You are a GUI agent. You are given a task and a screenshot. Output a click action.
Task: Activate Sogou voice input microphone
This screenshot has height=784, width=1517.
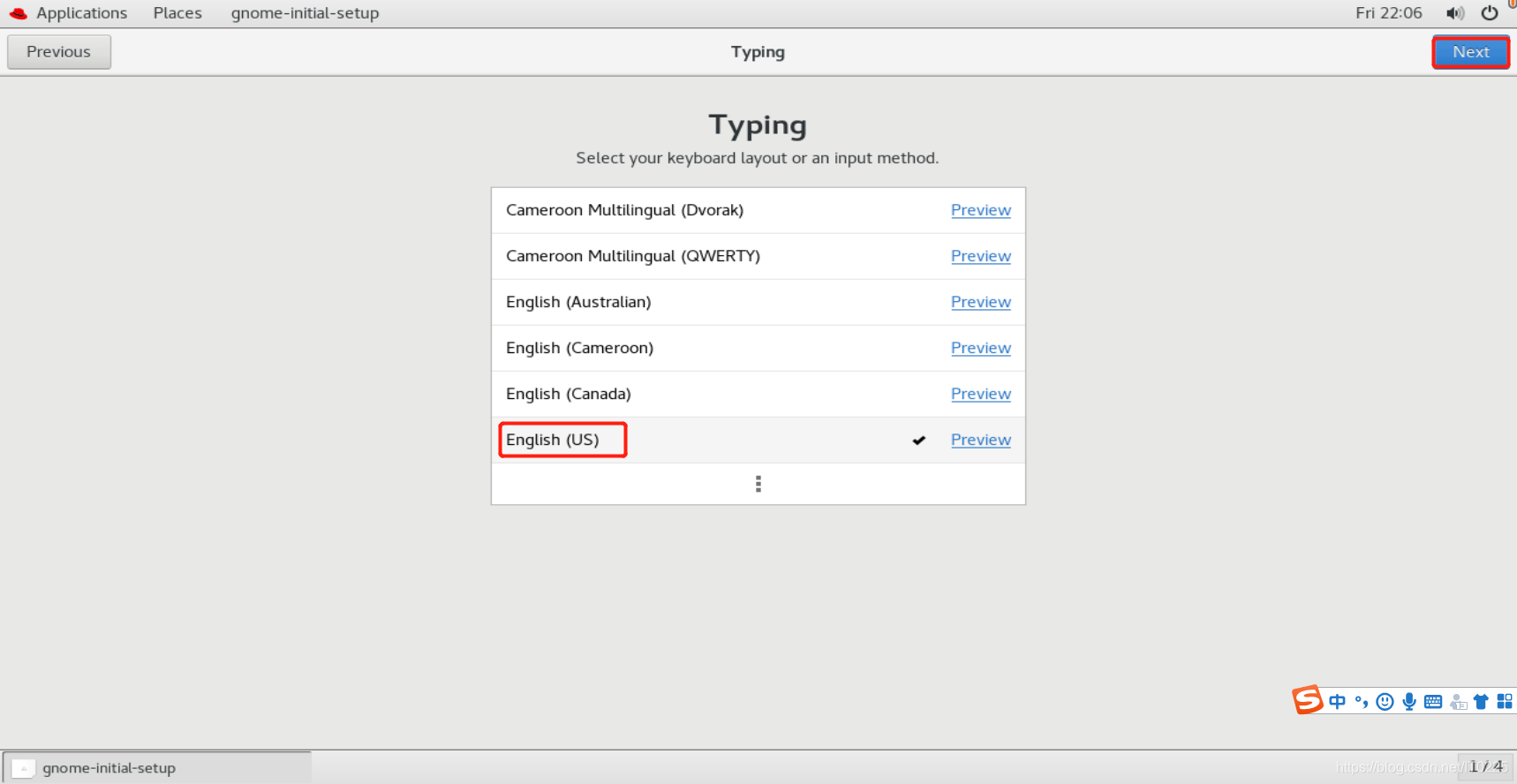(1409, 702)
